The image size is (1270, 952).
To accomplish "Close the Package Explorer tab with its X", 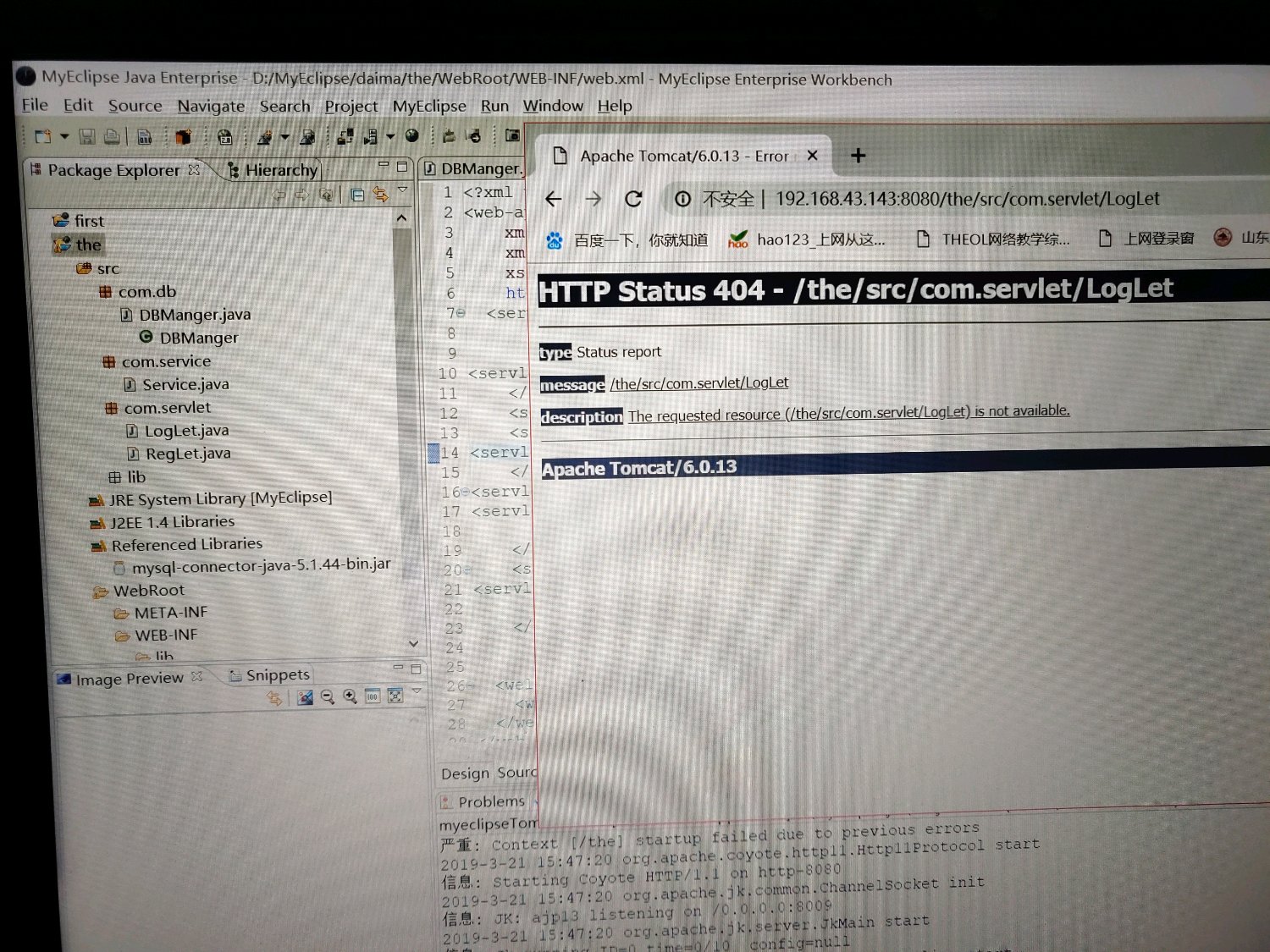I will tap(194, 169).
